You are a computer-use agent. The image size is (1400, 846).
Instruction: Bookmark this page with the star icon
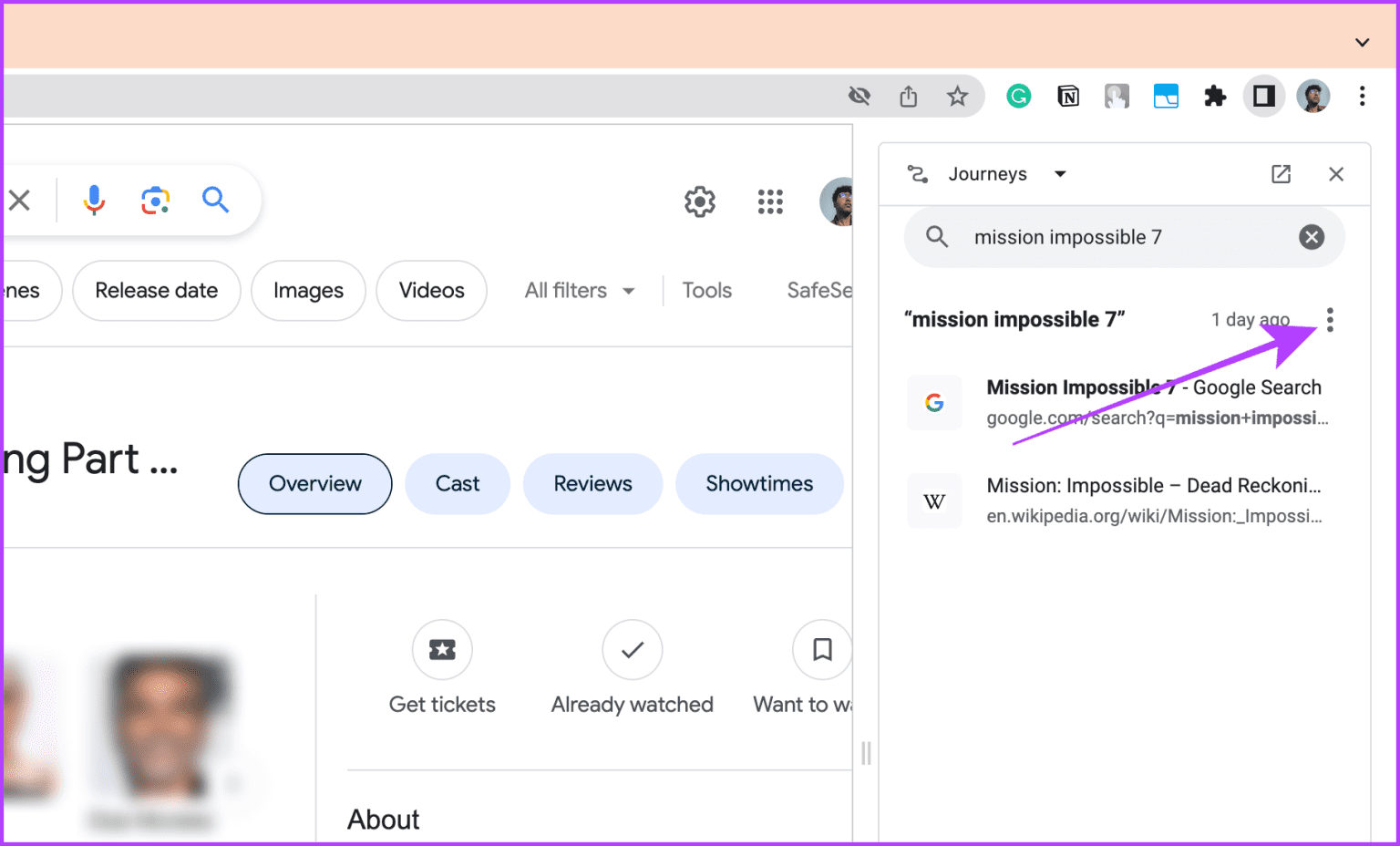957,96
